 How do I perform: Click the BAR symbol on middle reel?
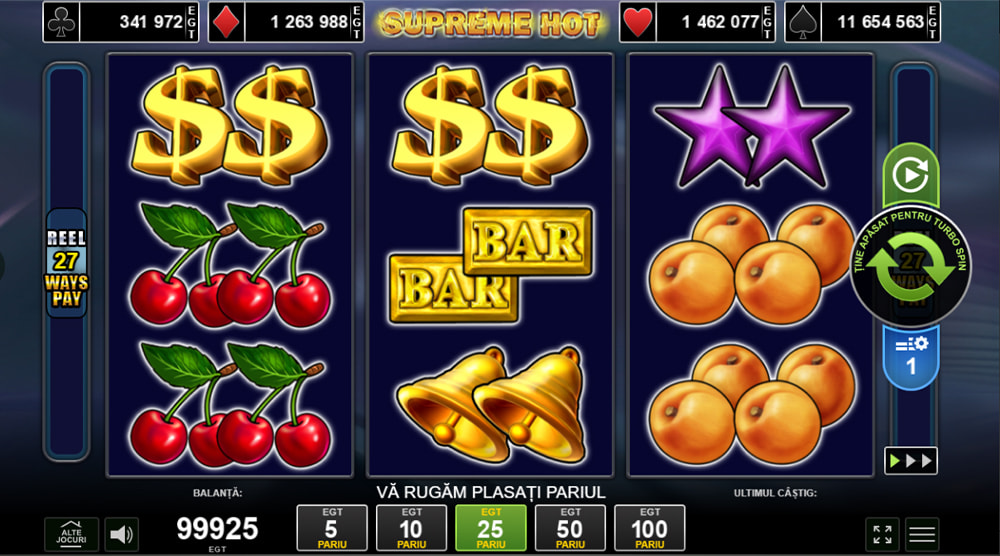490,265
